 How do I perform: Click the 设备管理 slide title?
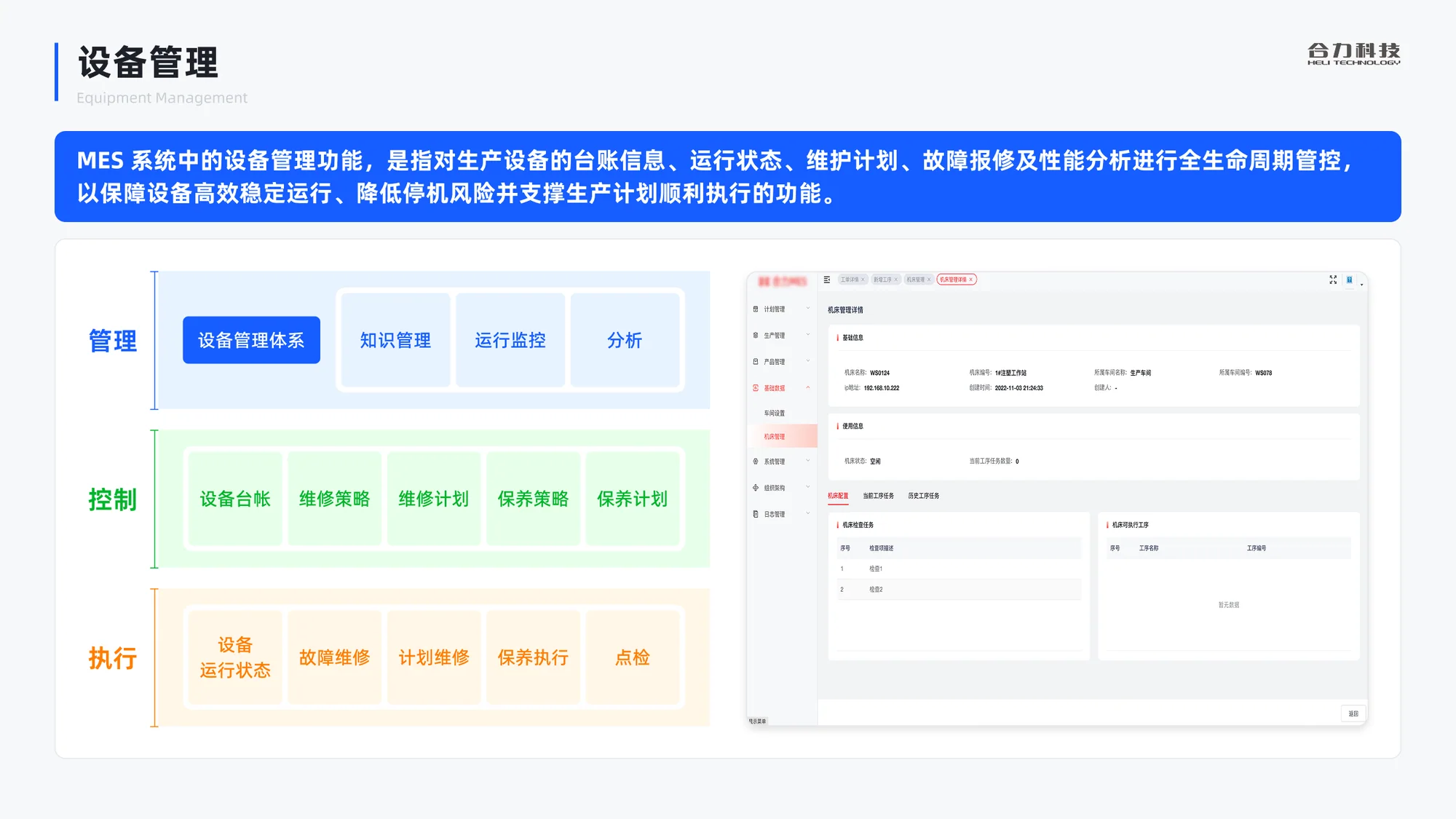pos(148,62)
